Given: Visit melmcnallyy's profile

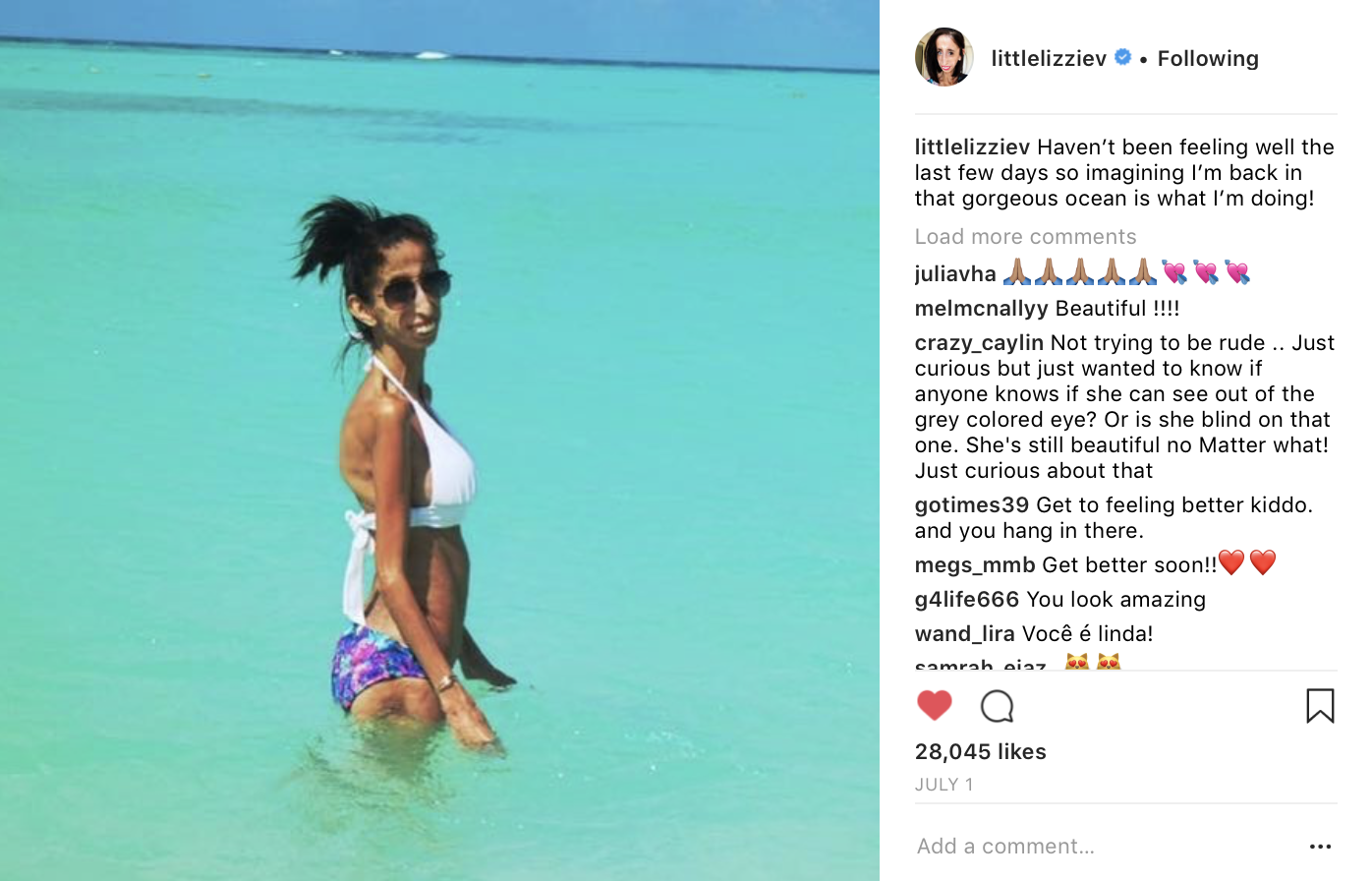Looking at the screenshot, I should click(x=981, y=309).
